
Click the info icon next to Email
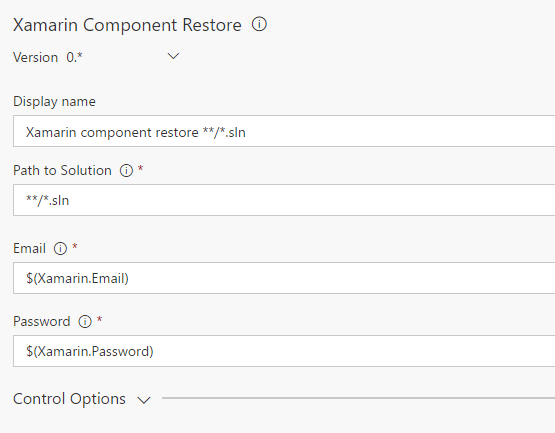60,249
